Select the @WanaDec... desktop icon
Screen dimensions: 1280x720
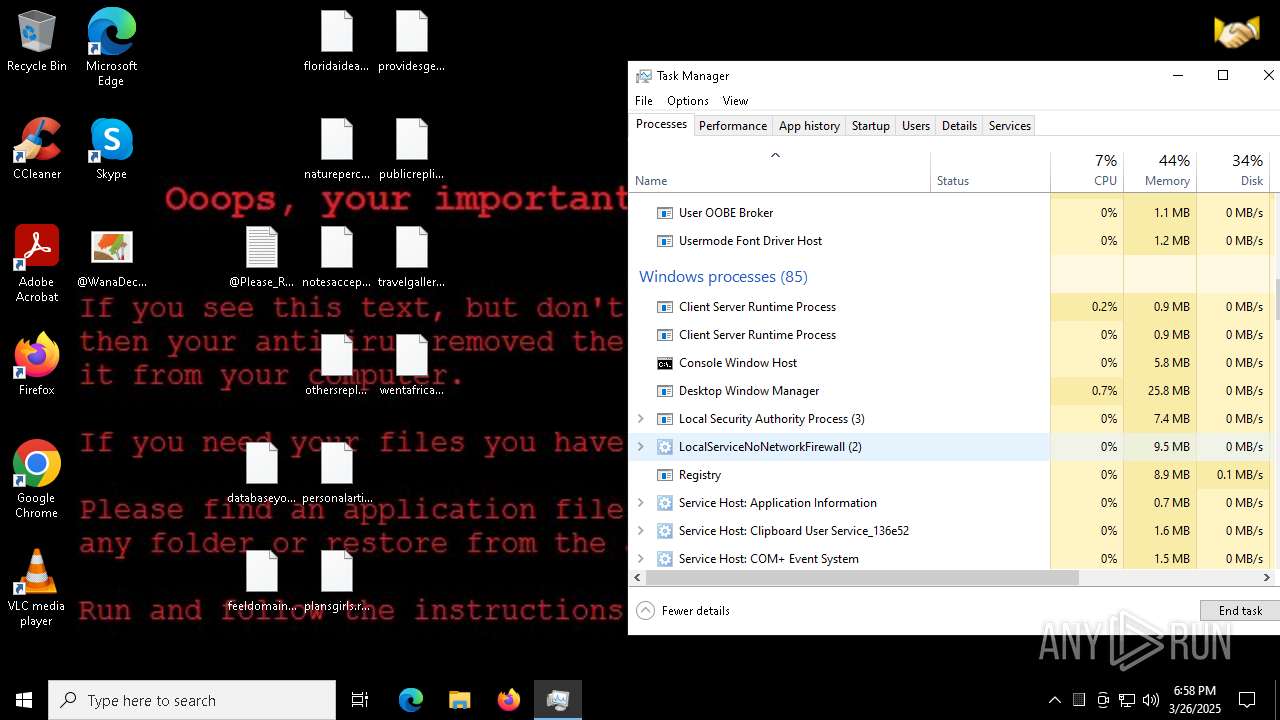[x=111, y=258]
